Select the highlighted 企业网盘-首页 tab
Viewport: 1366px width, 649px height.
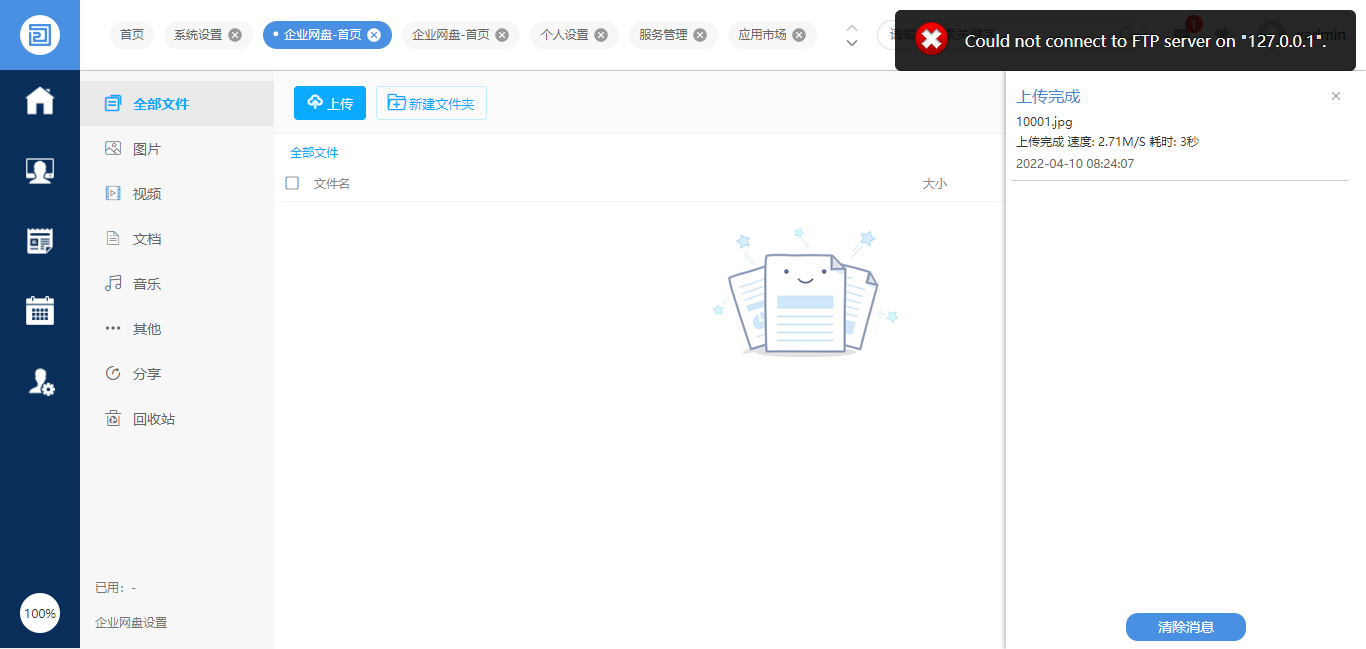[x=322, y=35]
